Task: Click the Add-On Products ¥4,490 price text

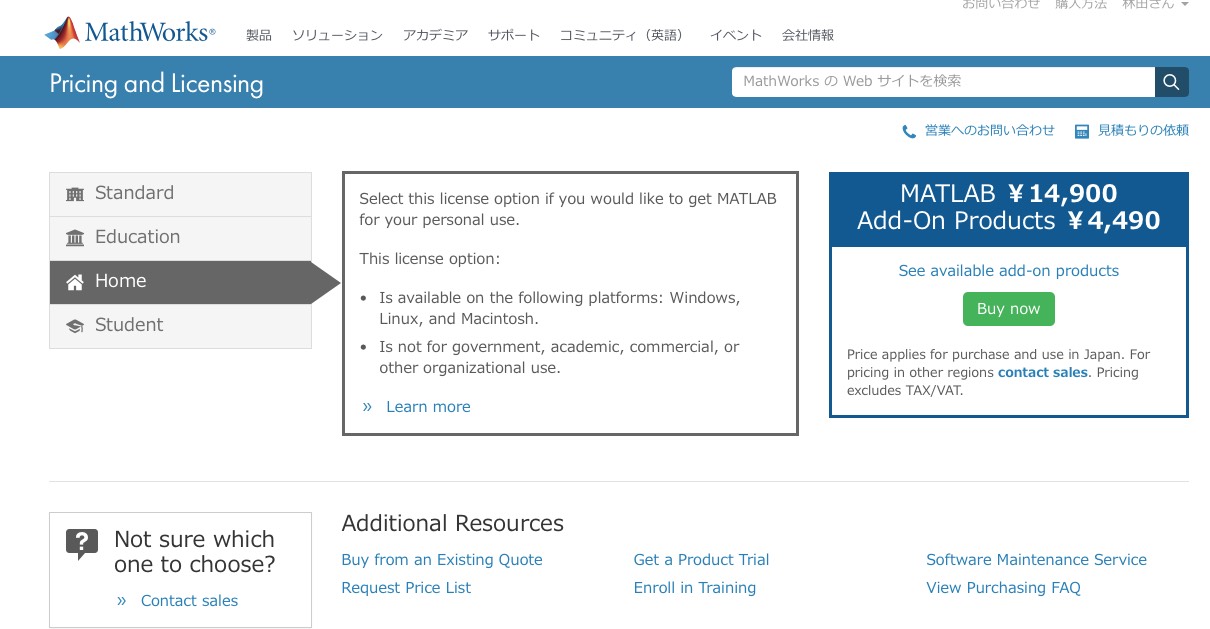Action: (x=1009, y=221)
